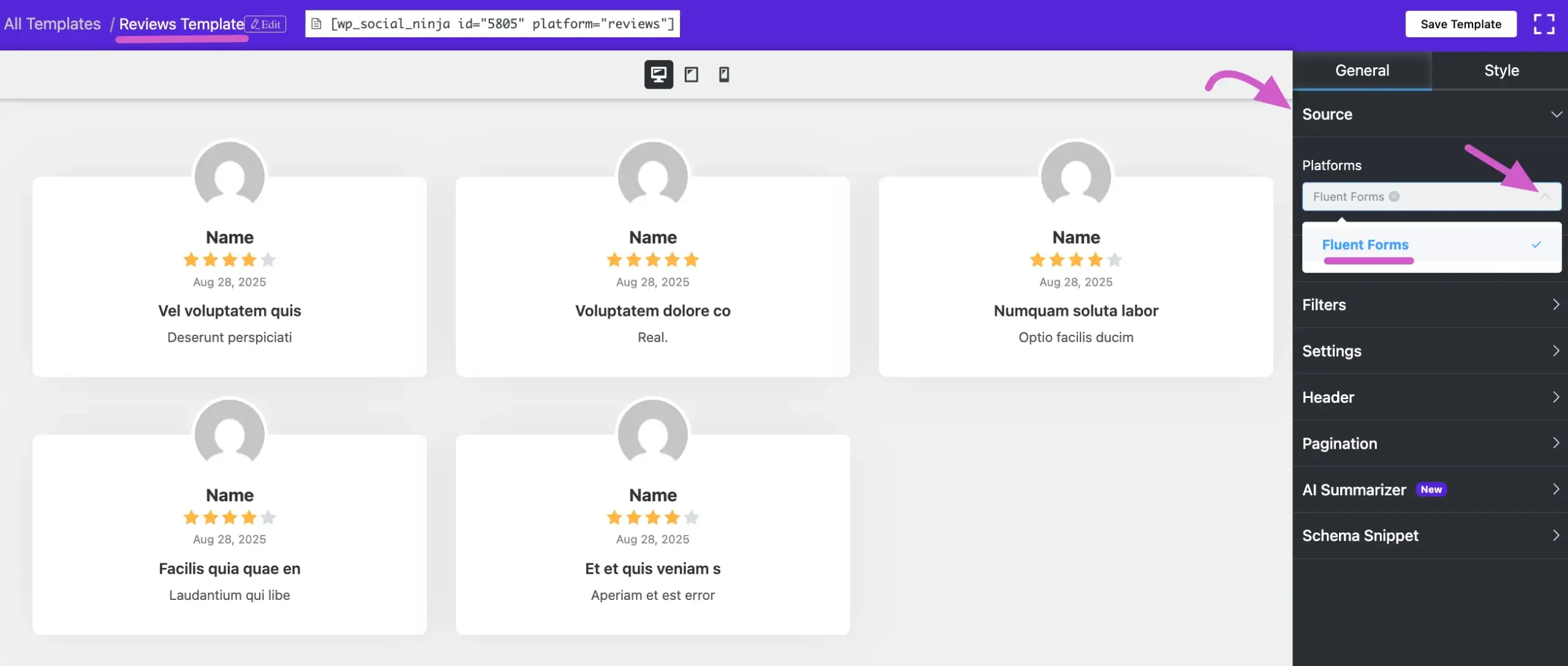
Task: Enter fullscreen via the top-right icon
Action: coord(1544,24)
